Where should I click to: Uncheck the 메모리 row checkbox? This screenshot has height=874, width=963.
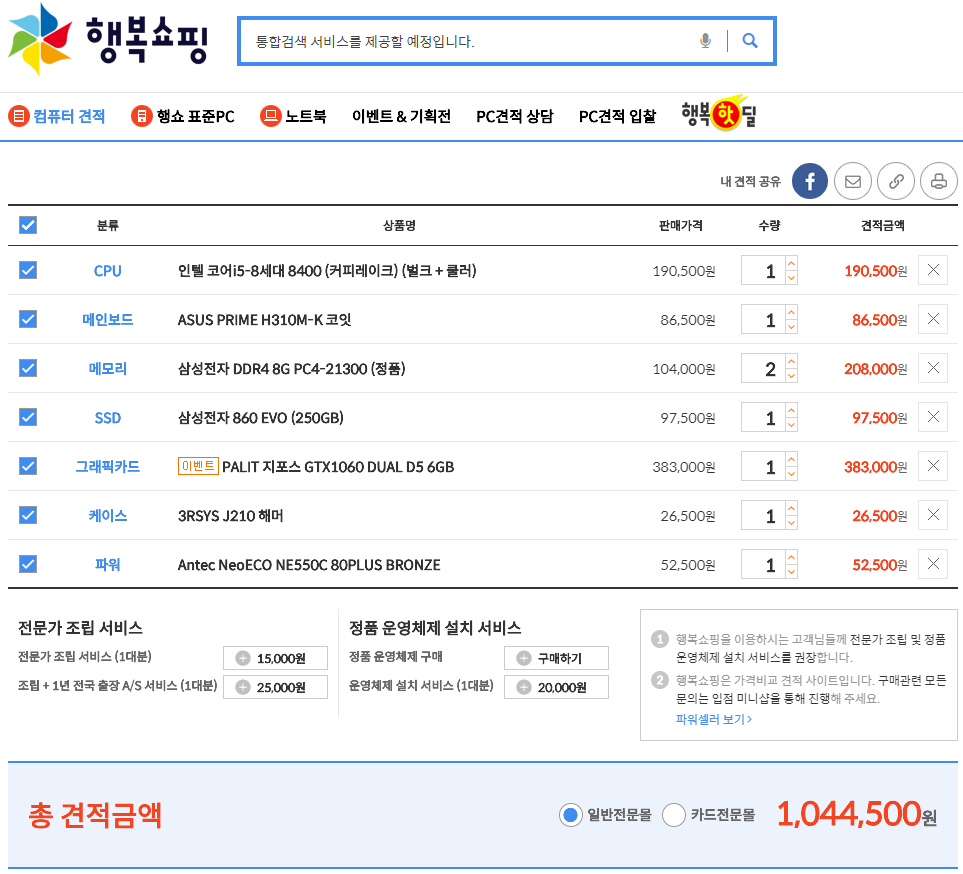point(28,368)
